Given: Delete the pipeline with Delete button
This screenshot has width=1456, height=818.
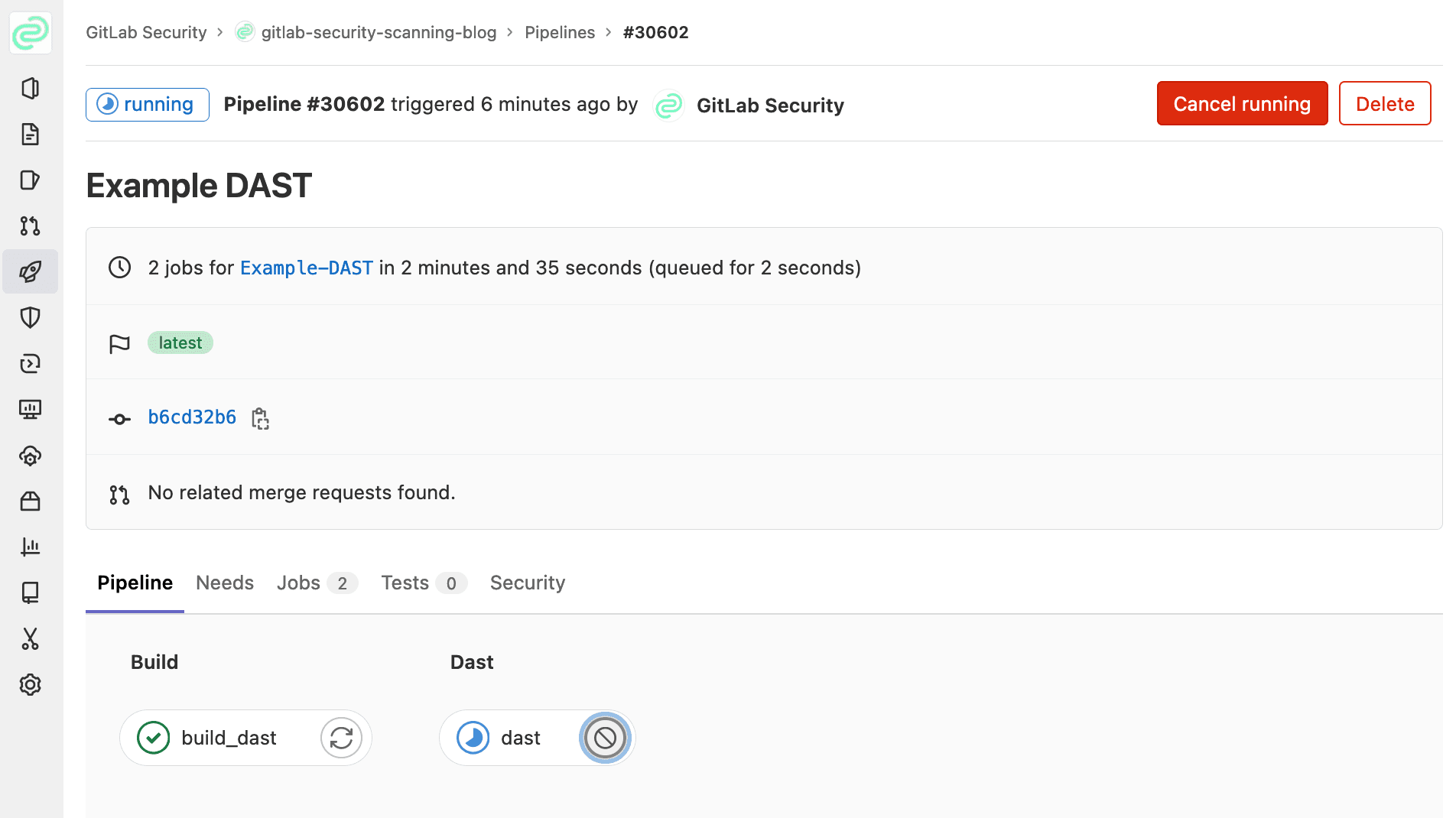Looking at the screenshot, I should click(x=1384, y=103).
